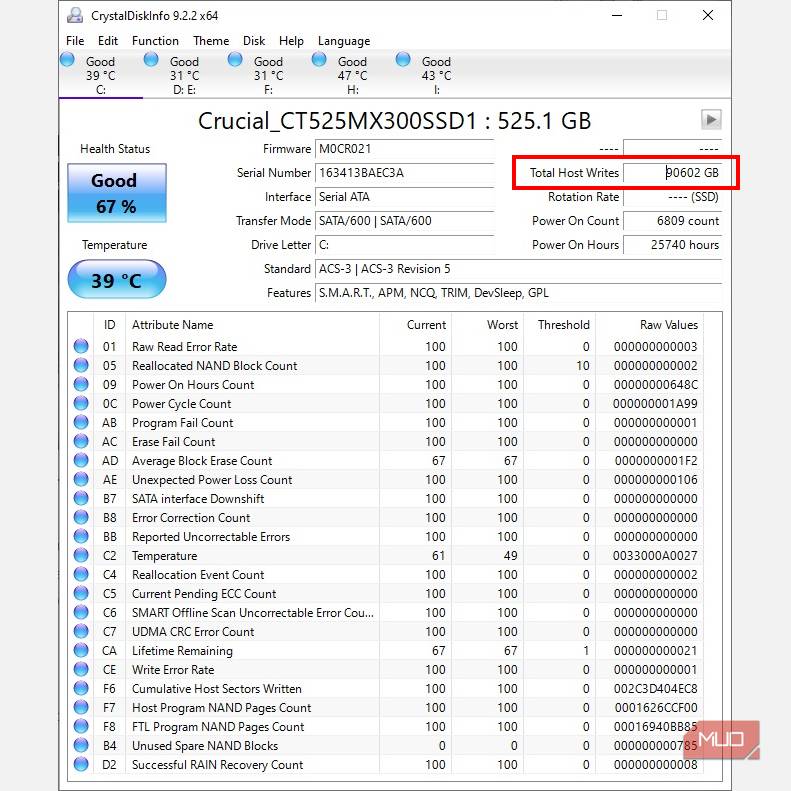Viewport: 791px width, 791px height.
Task: Click status icon for C2 Temperature row
Action: (81, 555)
